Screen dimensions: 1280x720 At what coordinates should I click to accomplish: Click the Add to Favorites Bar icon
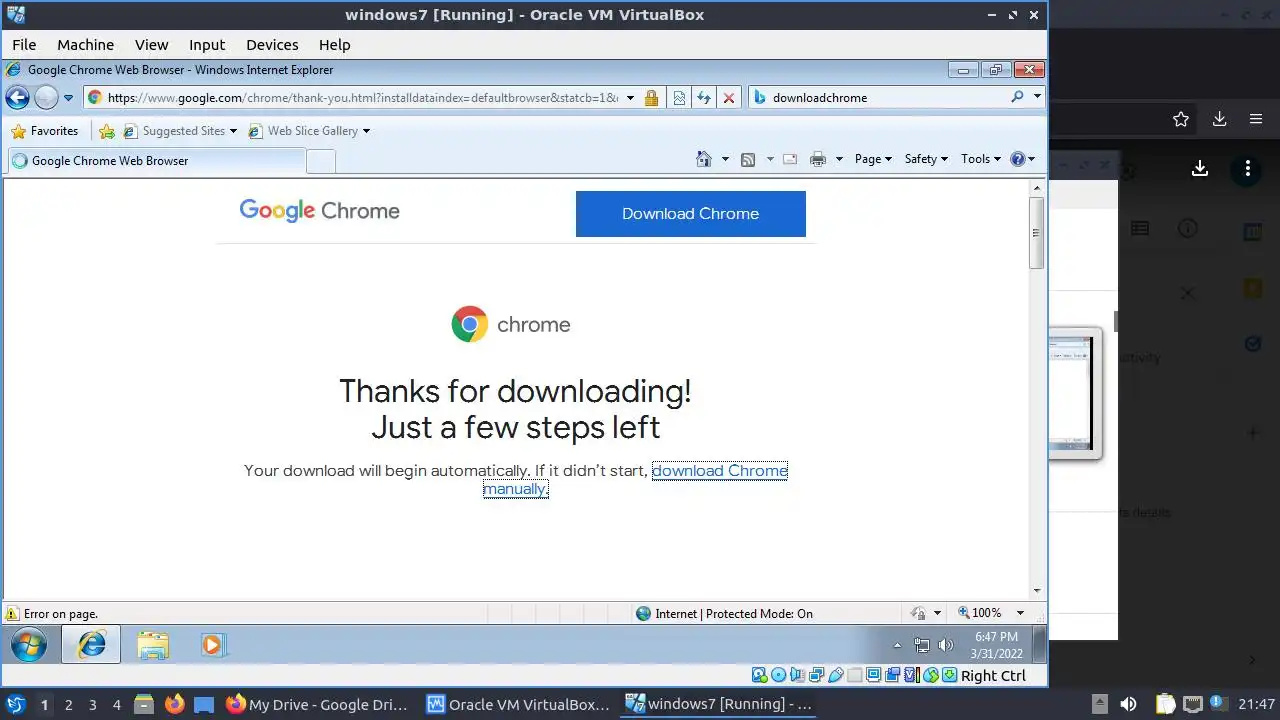[x=107, y=131]
